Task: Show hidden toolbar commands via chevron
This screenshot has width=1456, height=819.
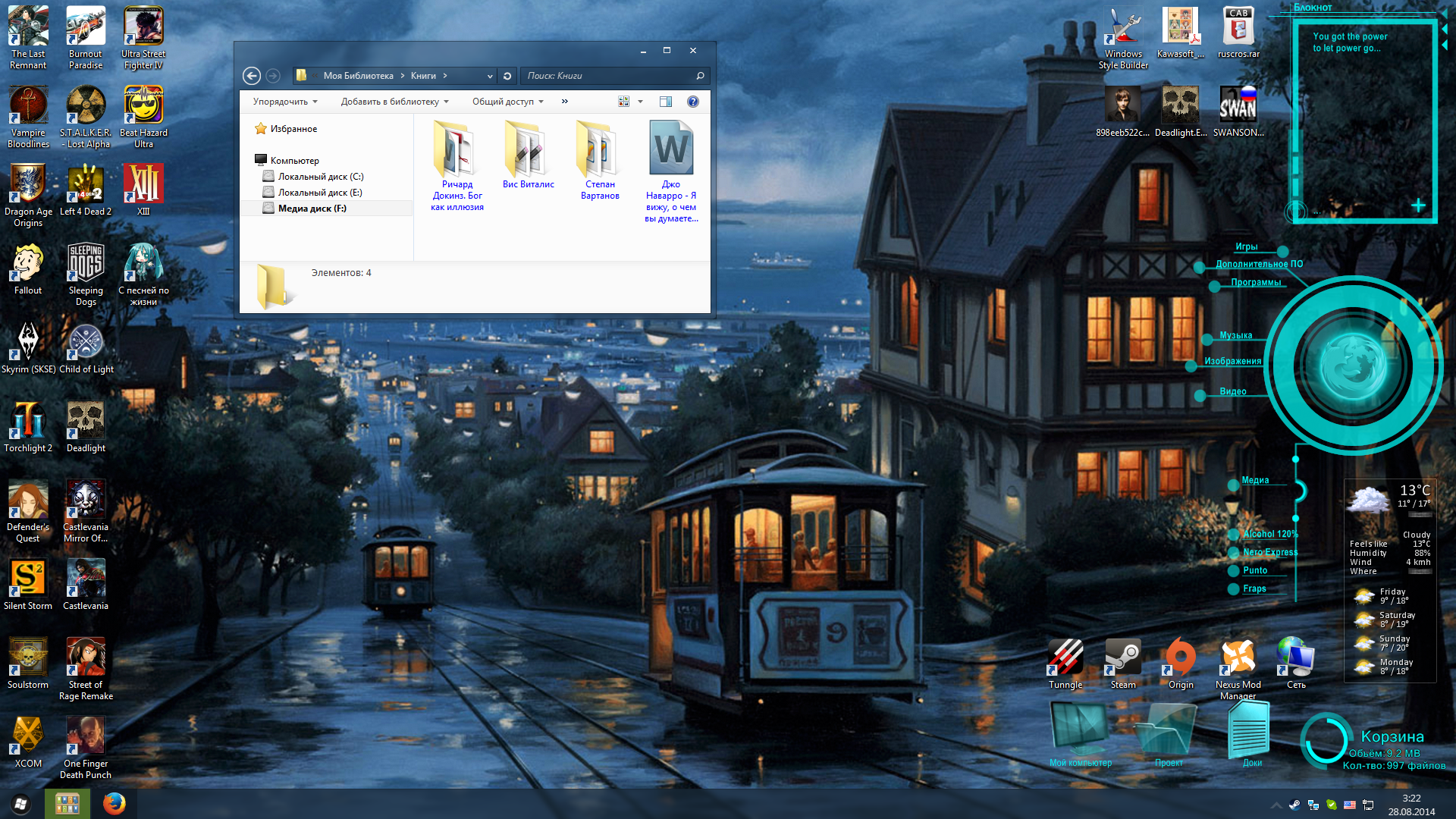Action: coord(565,102)
